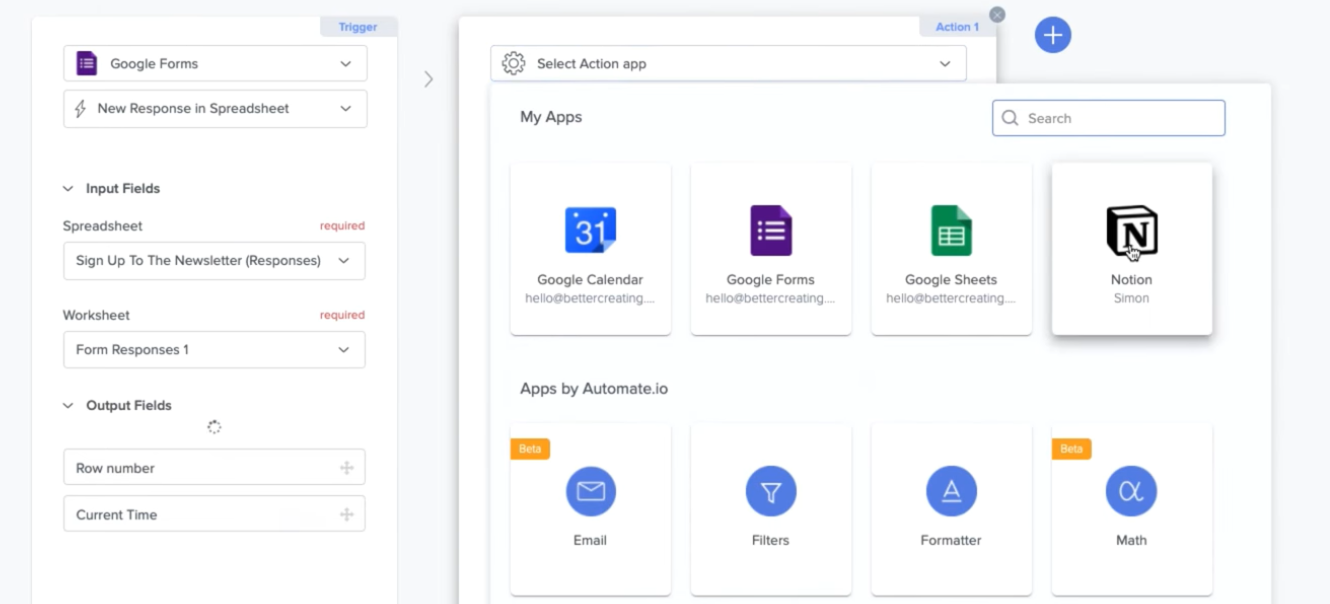Click the move handle on Row number field
Screen dimensions: 1330x604
[x=346, y=467]
